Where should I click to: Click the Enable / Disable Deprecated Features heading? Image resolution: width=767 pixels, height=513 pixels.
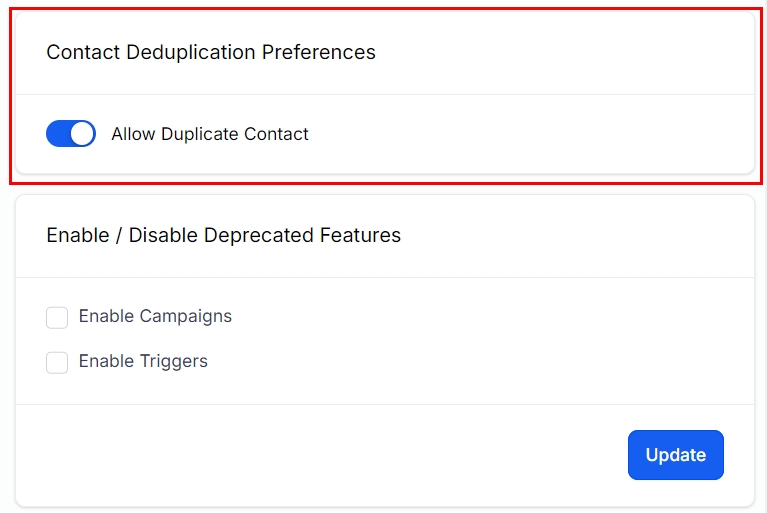[223, 235]
